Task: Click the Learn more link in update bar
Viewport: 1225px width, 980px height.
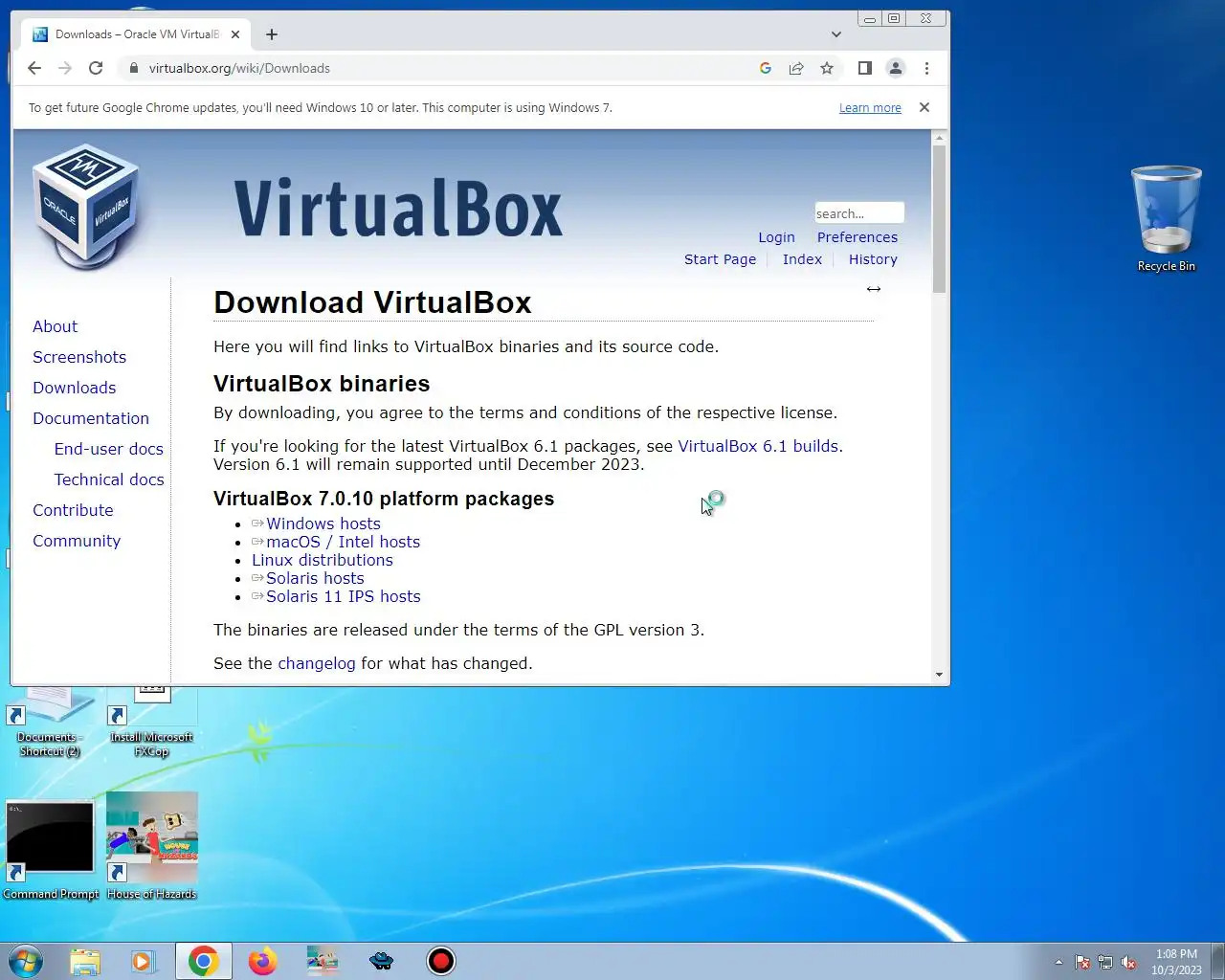Action: pos(870,108)
